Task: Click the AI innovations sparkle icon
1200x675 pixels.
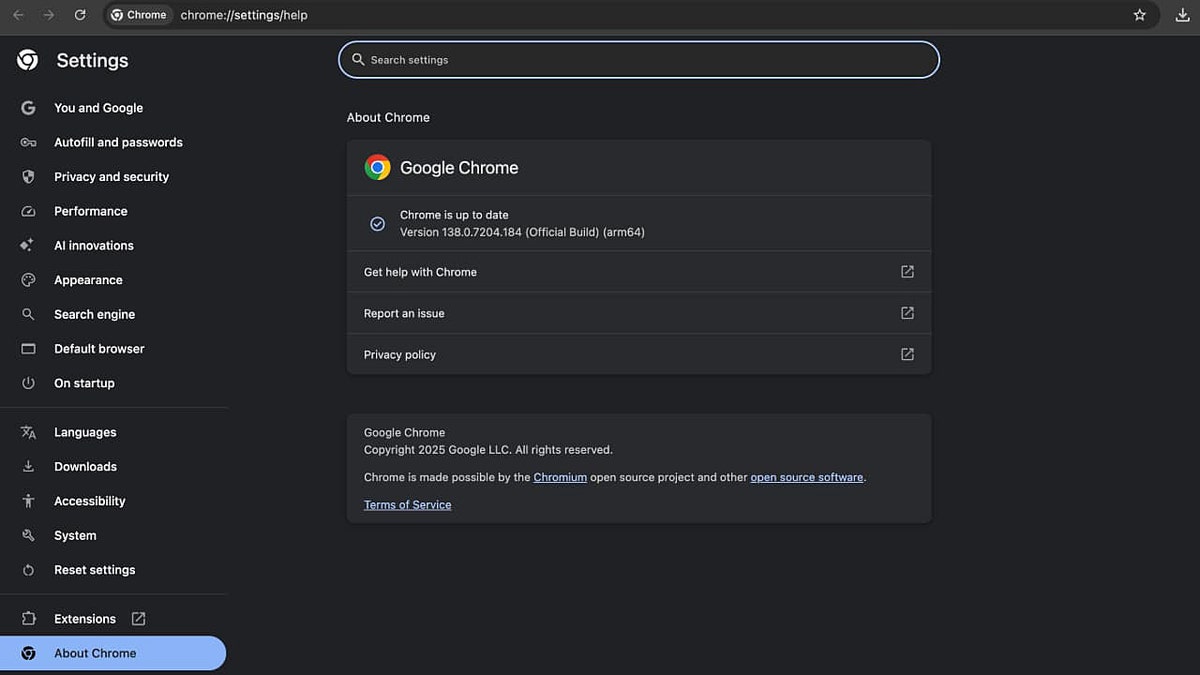Action: click(28, 245)
